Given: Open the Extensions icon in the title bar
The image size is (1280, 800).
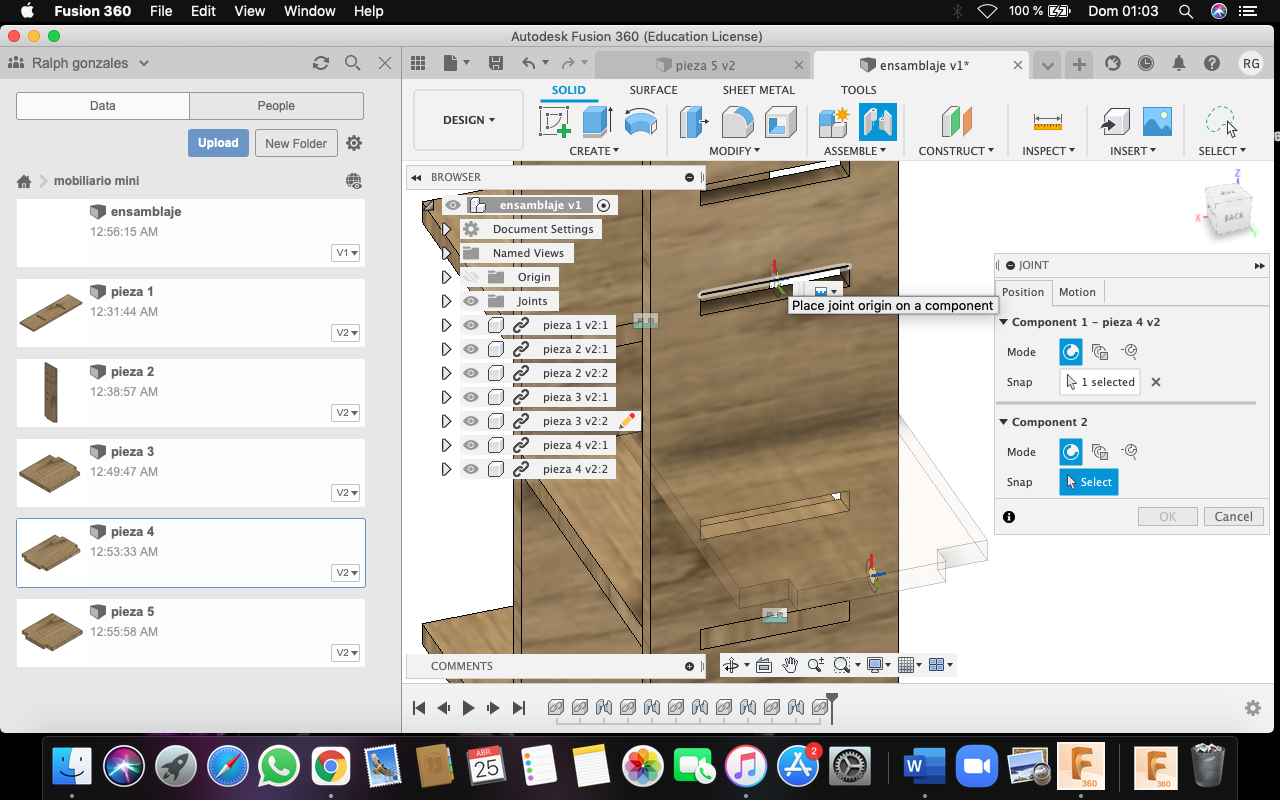Looking at the screenshot, I should 1113,63.
